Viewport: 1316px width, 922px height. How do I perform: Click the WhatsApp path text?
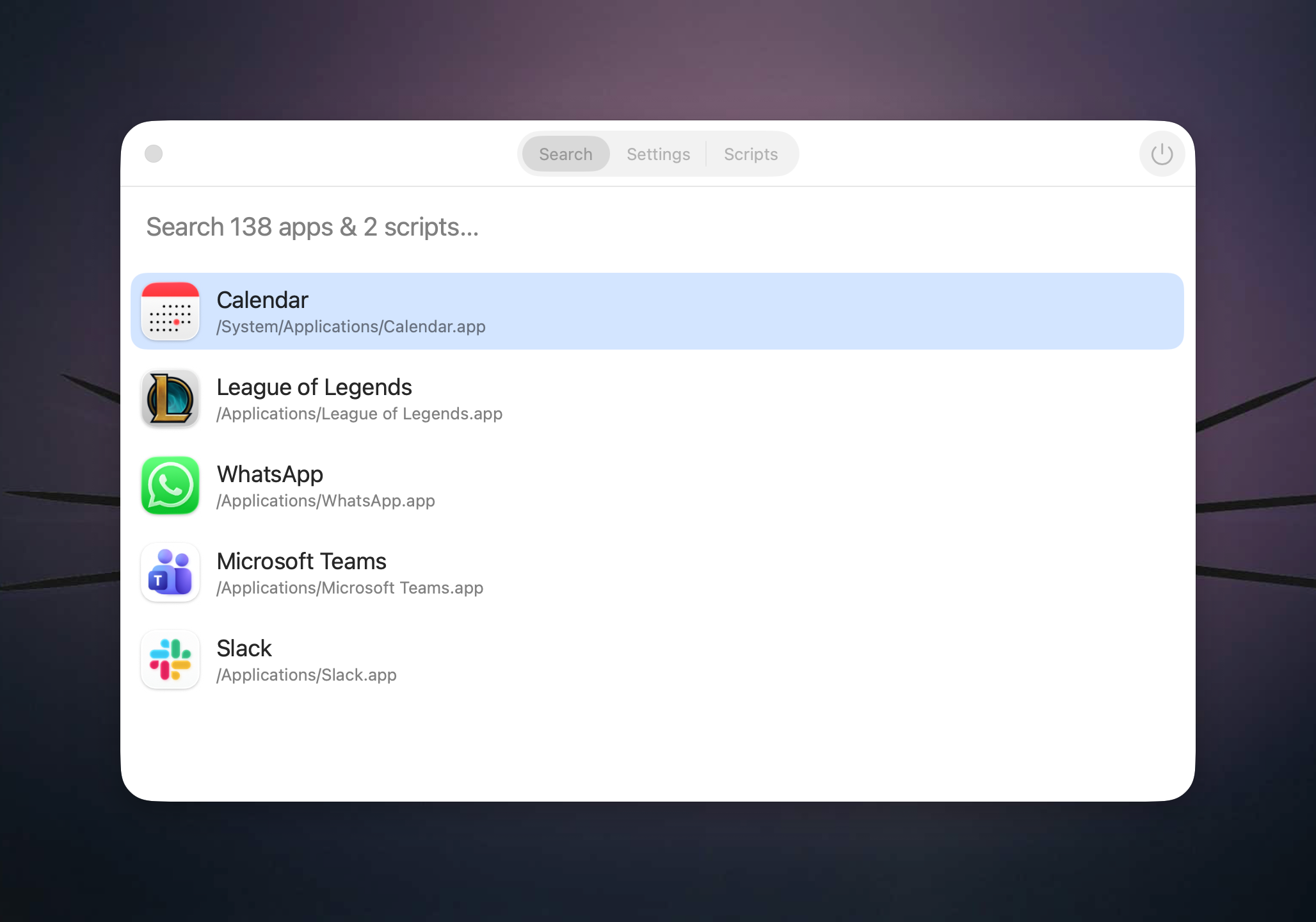click(x=325, y=501)
